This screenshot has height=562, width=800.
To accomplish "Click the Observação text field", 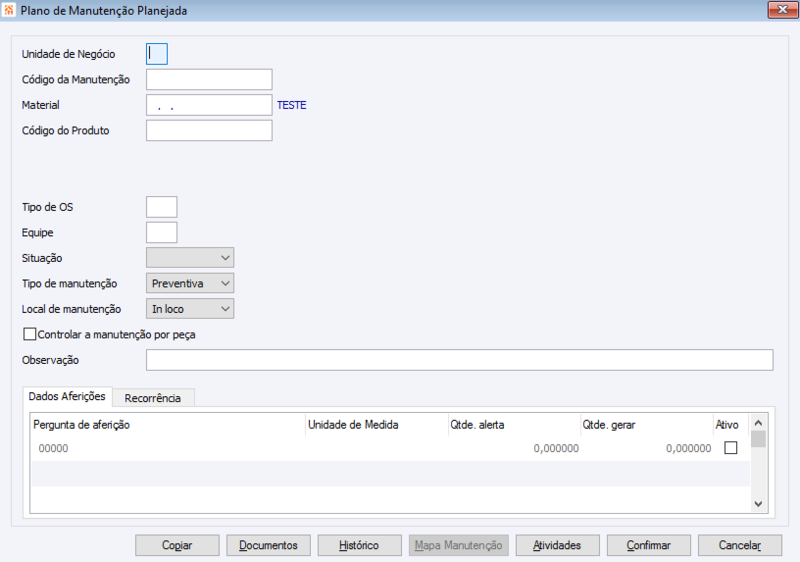I will (x=460, y=360).
